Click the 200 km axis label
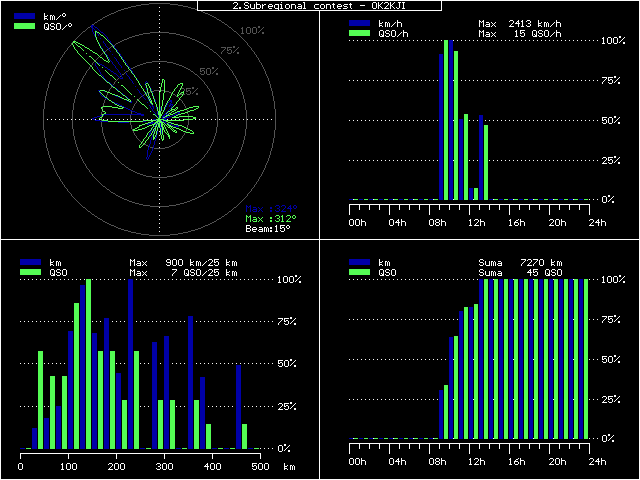Image resolution: width=640 pixels, height=480 pixels. 116,467
